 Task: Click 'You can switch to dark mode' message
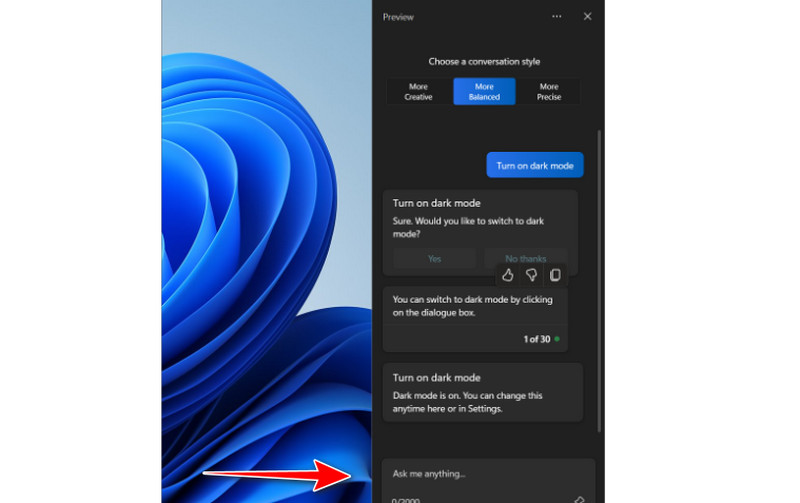point(472,306)
